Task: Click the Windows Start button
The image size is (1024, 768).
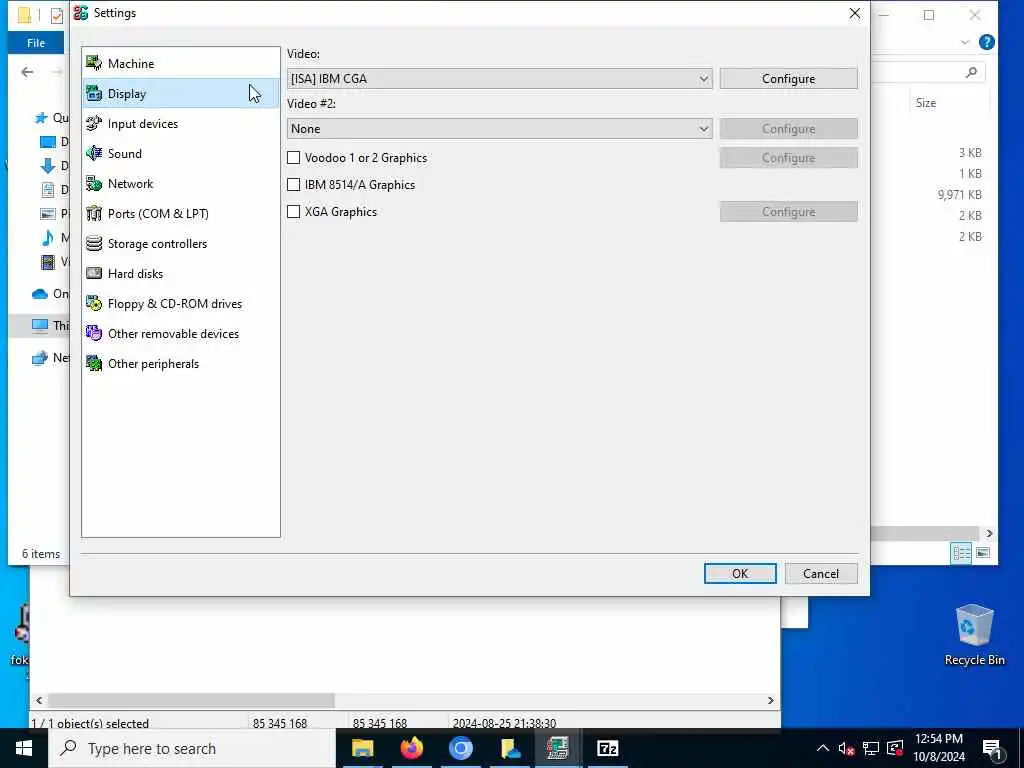Action: (24, 748)
